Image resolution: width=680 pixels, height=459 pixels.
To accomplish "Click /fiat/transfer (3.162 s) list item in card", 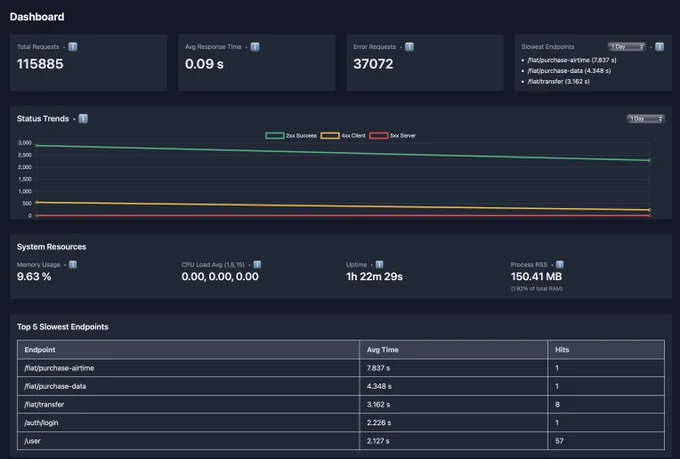I will [x=558, y=82].
